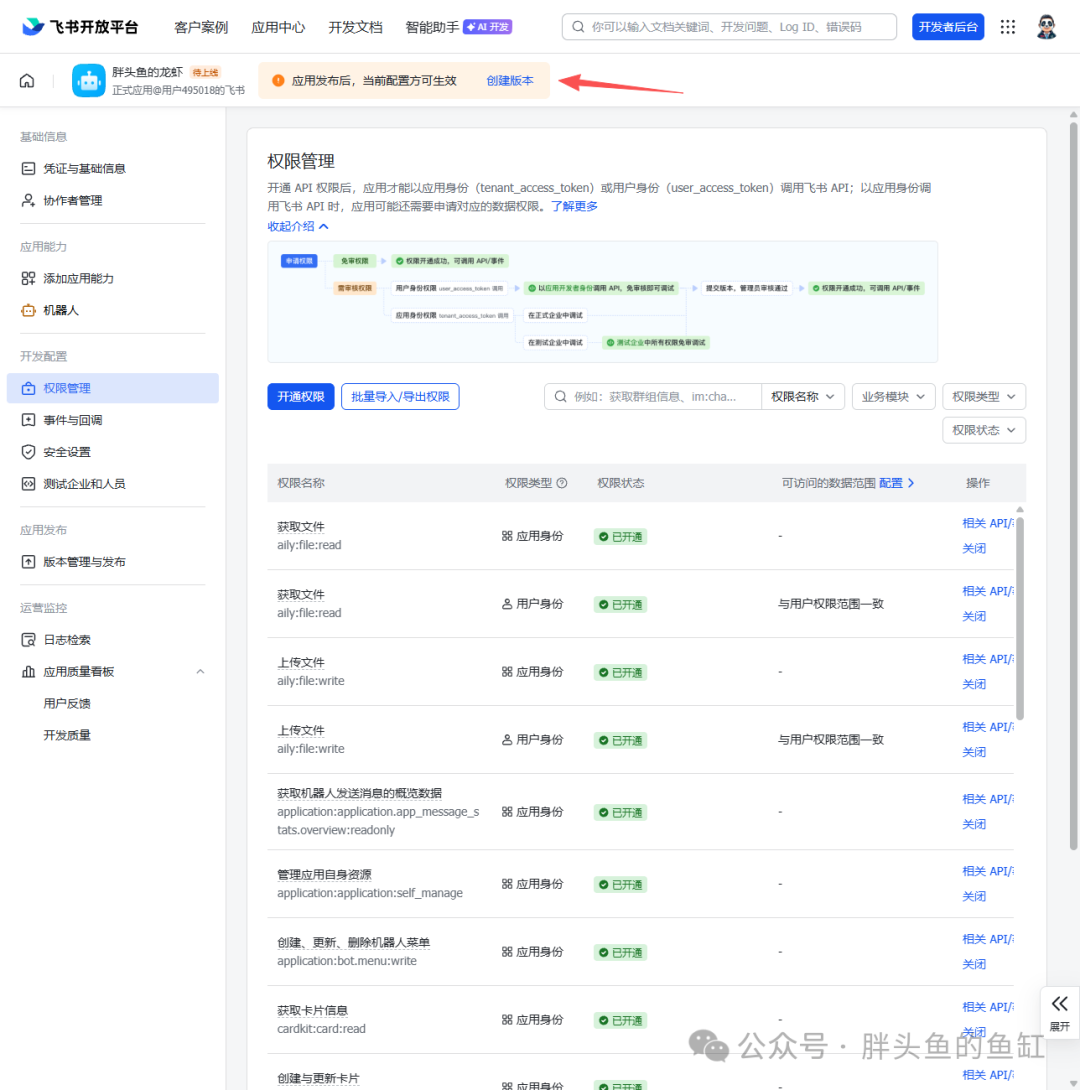This screenshot has width=1080, height=1090.
Task: Click the orange warning icon in publish notice
Action: click(278, 81)
